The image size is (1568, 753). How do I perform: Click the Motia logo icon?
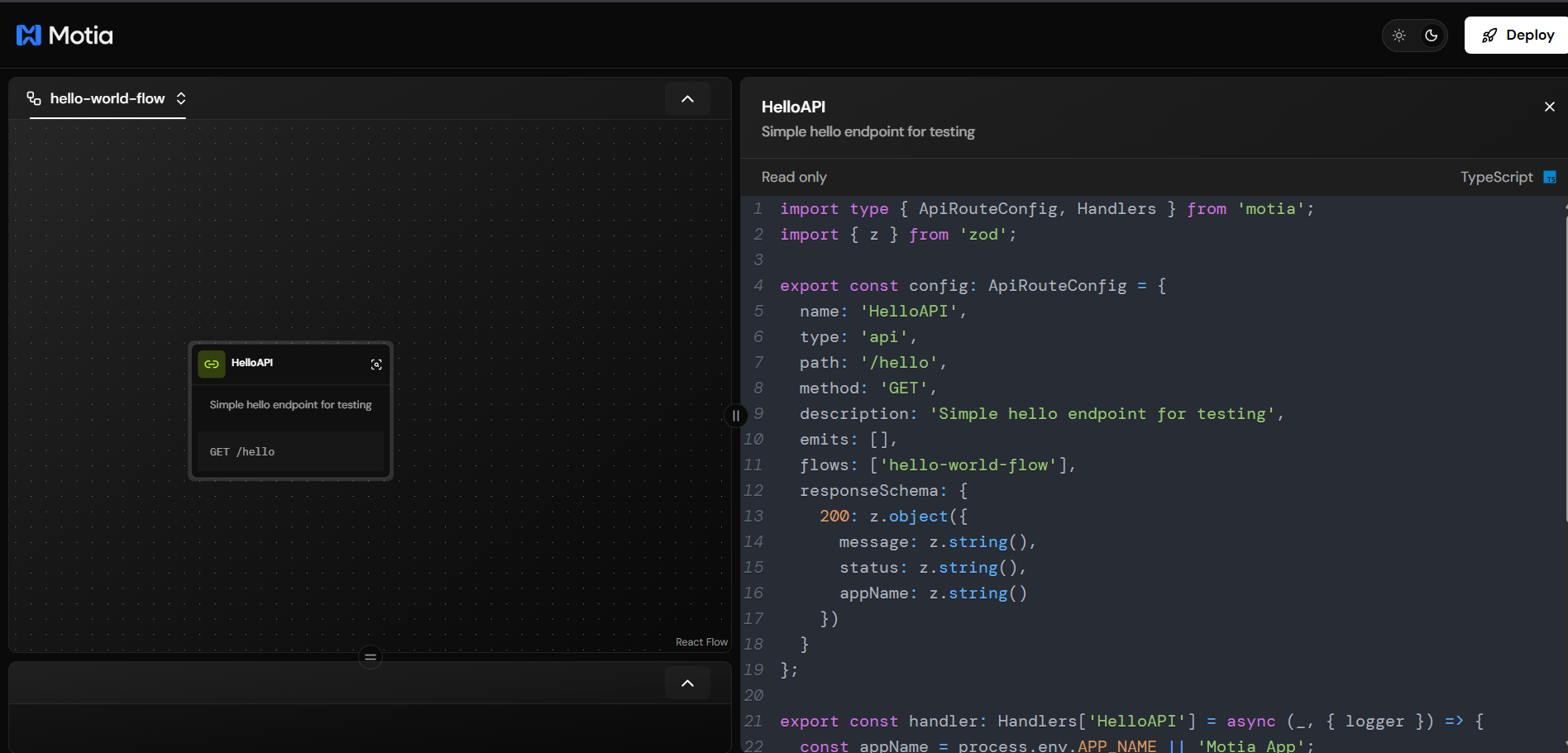tap(29, 35)
